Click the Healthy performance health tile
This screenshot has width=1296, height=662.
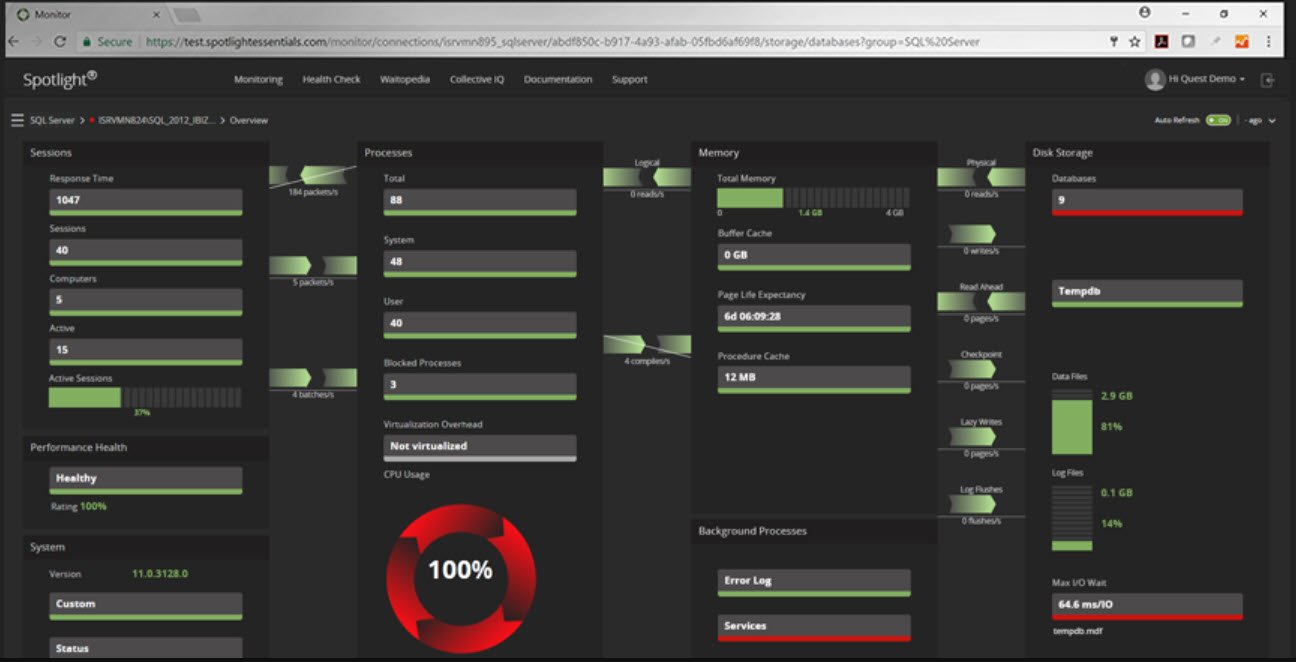(x=146, y=480)
